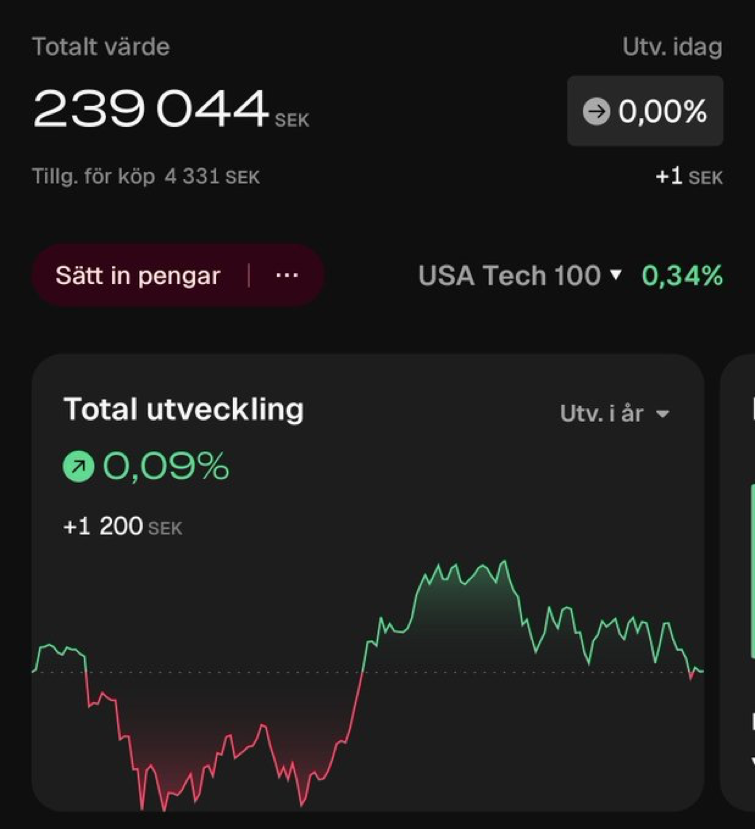This screenshot has height=829, width=755.
Task: Click the caret arrow next to Utv. i år
Action: pyautogui.click(x=662, y=413)
